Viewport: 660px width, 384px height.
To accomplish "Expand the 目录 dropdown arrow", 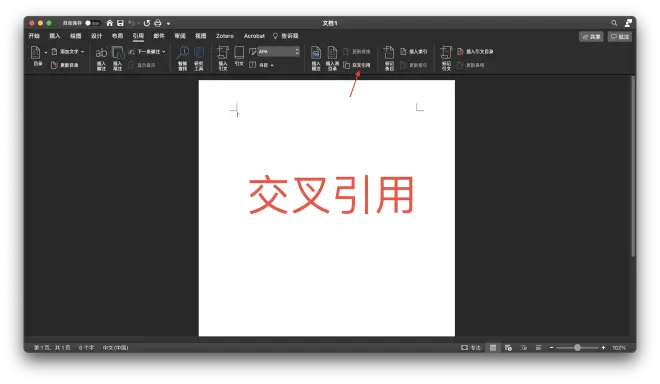I will click(45, 53).
